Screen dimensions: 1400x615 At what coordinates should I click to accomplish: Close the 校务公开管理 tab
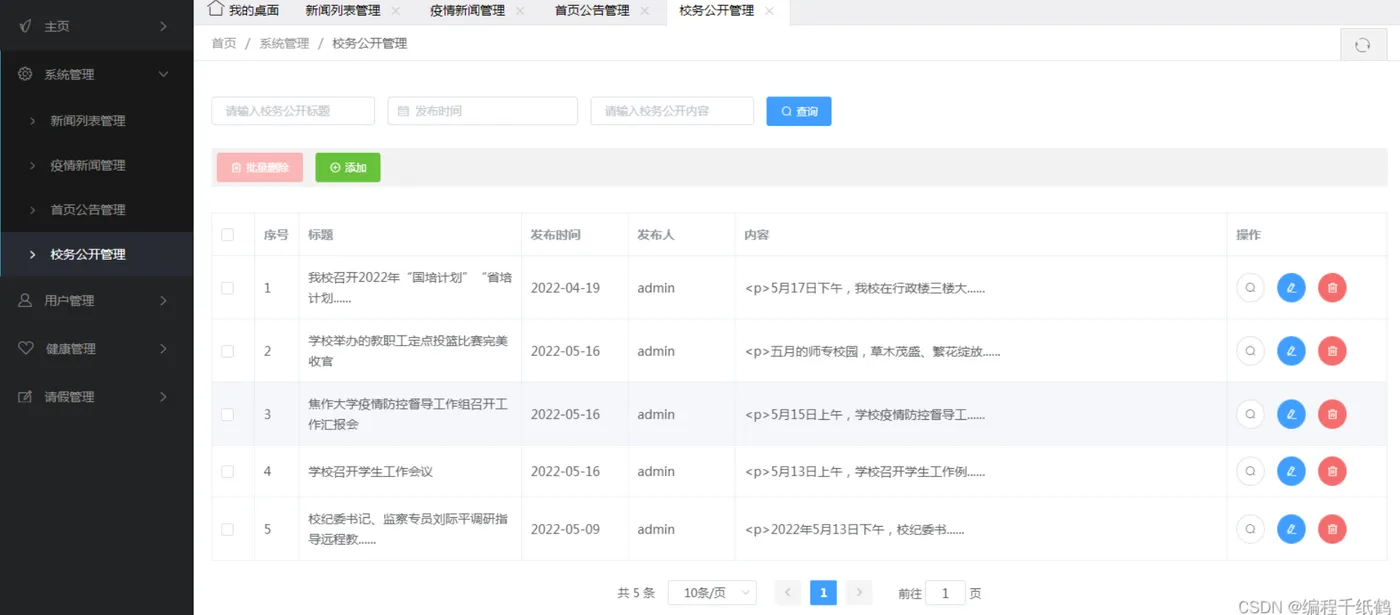[769, 11]
